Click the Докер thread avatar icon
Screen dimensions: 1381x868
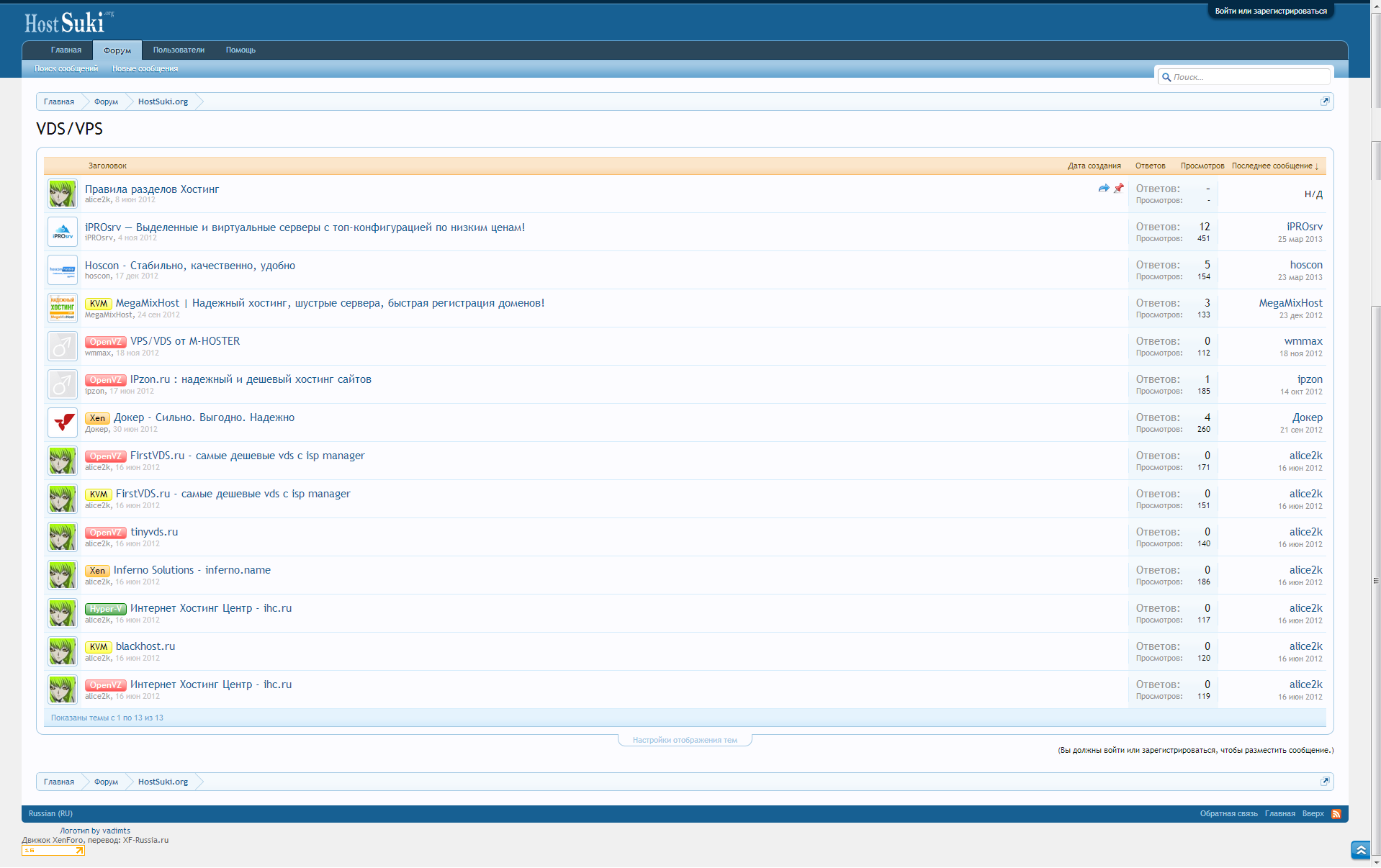click(x=63, y=422)
